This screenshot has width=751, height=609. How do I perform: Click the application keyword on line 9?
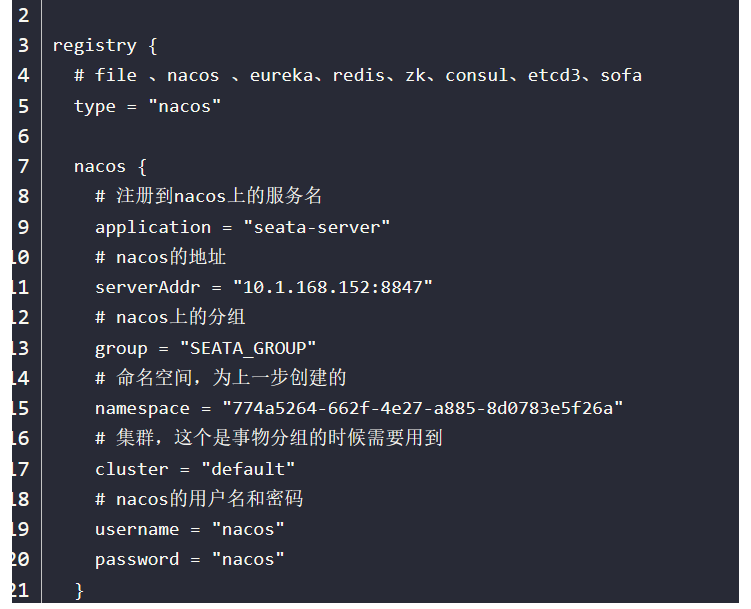(x=153, y=228)
